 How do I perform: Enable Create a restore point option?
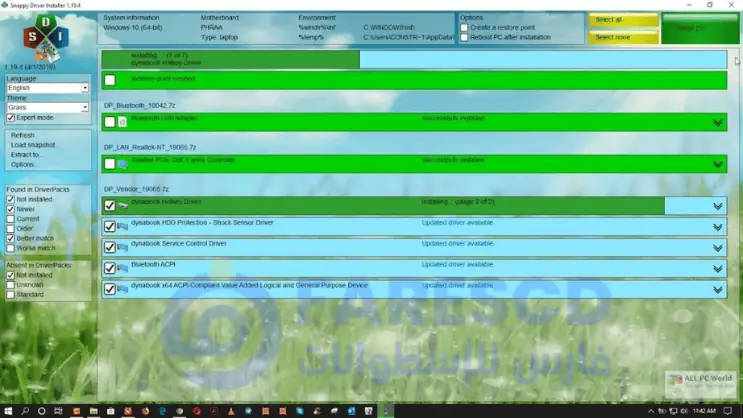point(464,27)
